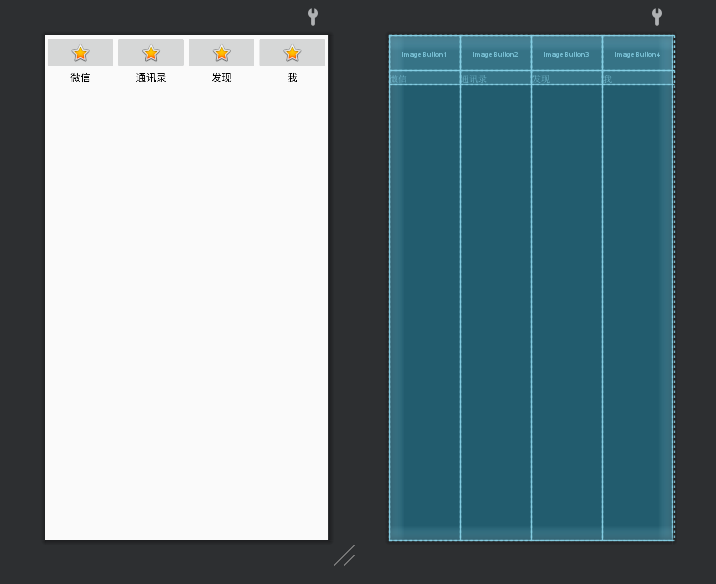
Task: Click the wrench icon above the design preview
Action: tap(313, 17)
